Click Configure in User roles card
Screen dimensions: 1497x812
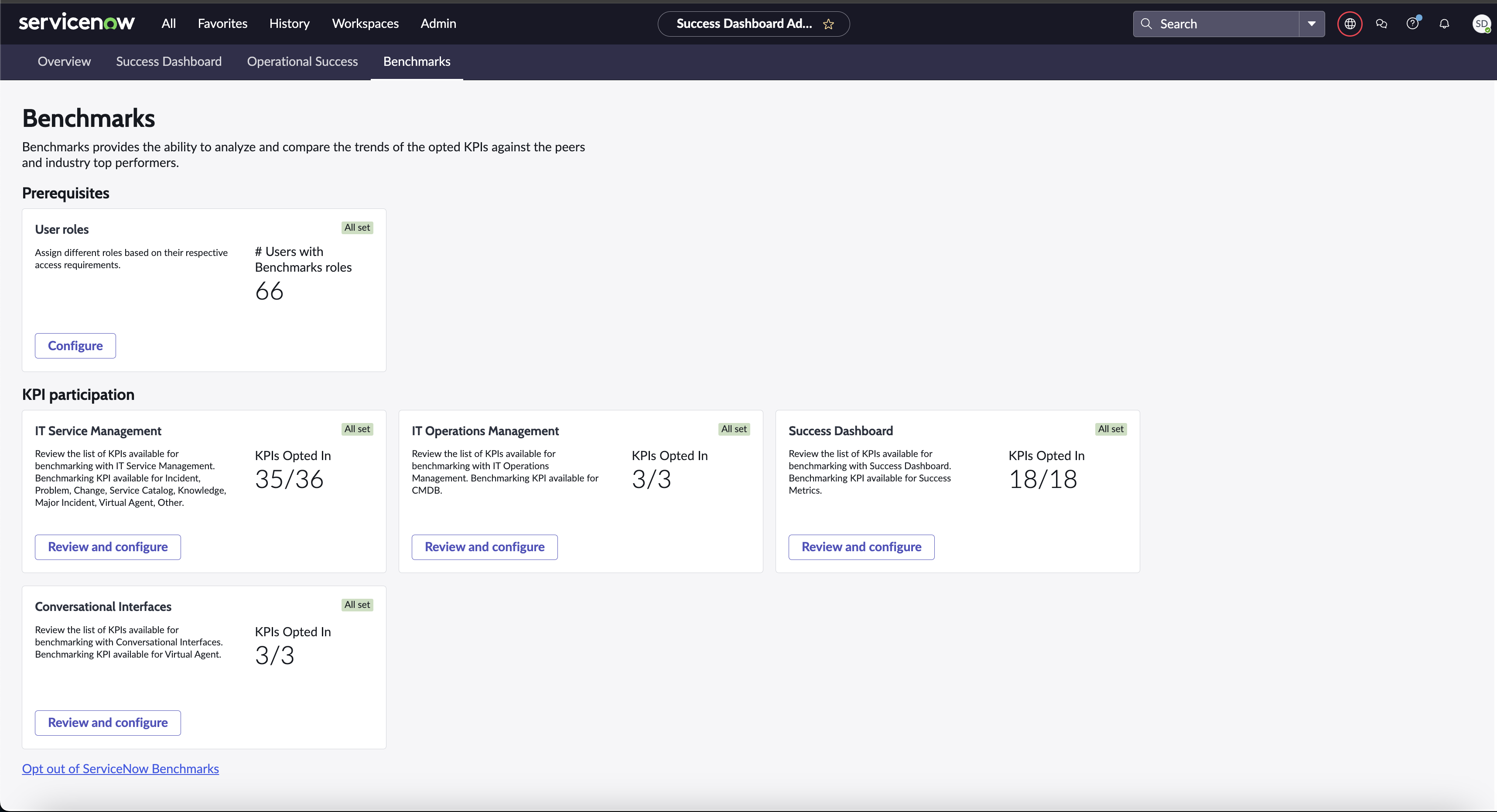click(75, 345)
